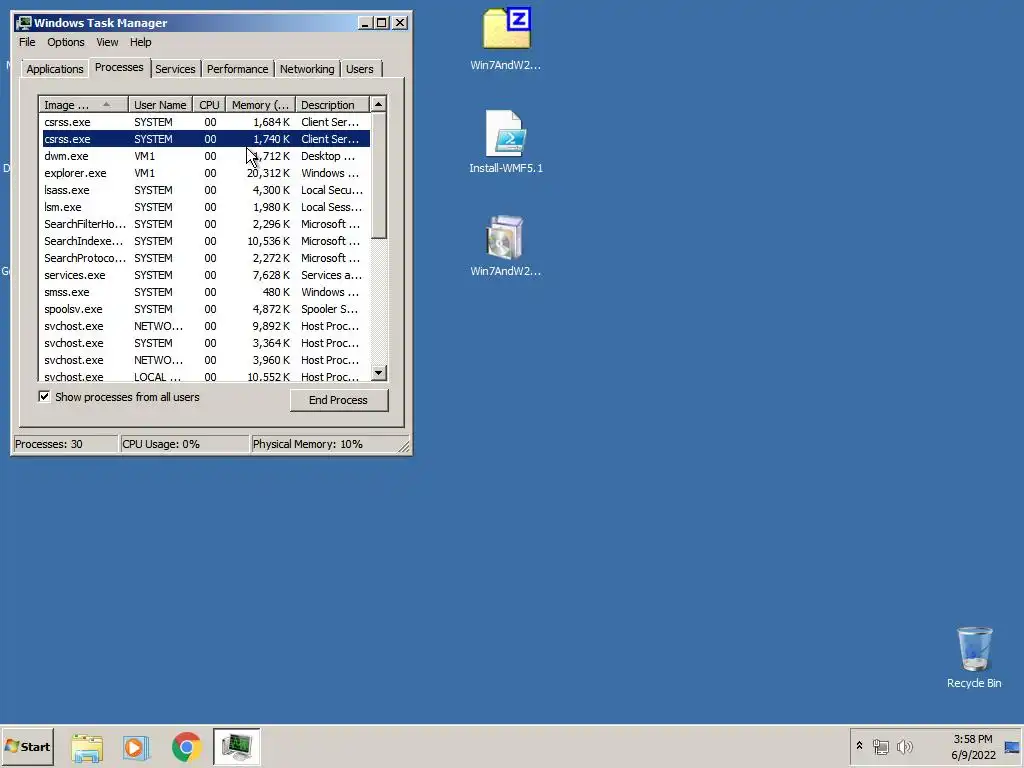
Task: Switch to the Performance tab
Action: [x=238, y=69]
